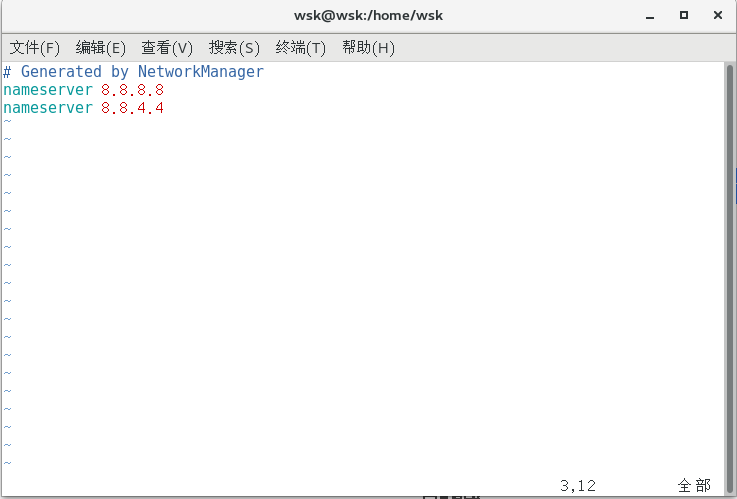Open the 查看(V) menu

coord(167,47)
